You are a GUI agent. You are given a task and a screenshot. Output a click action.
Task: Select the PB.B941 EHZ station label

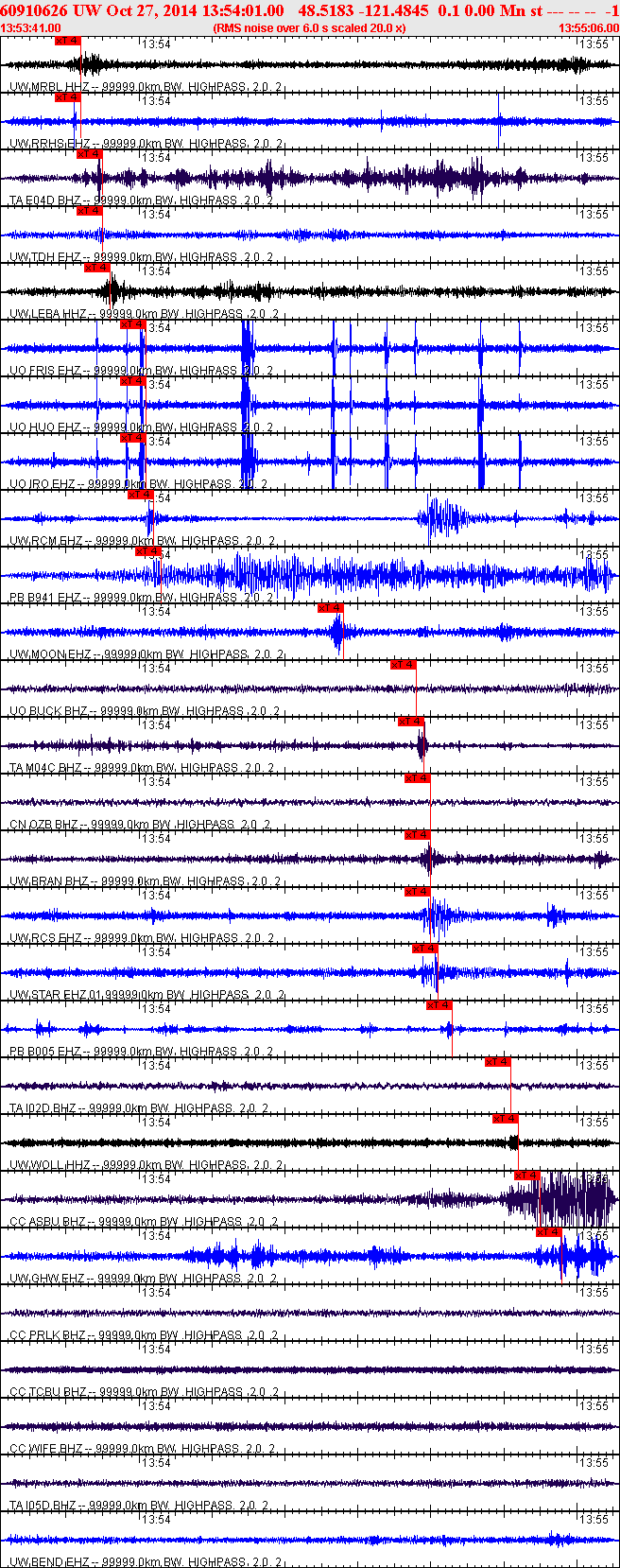[x=141, y=598]
